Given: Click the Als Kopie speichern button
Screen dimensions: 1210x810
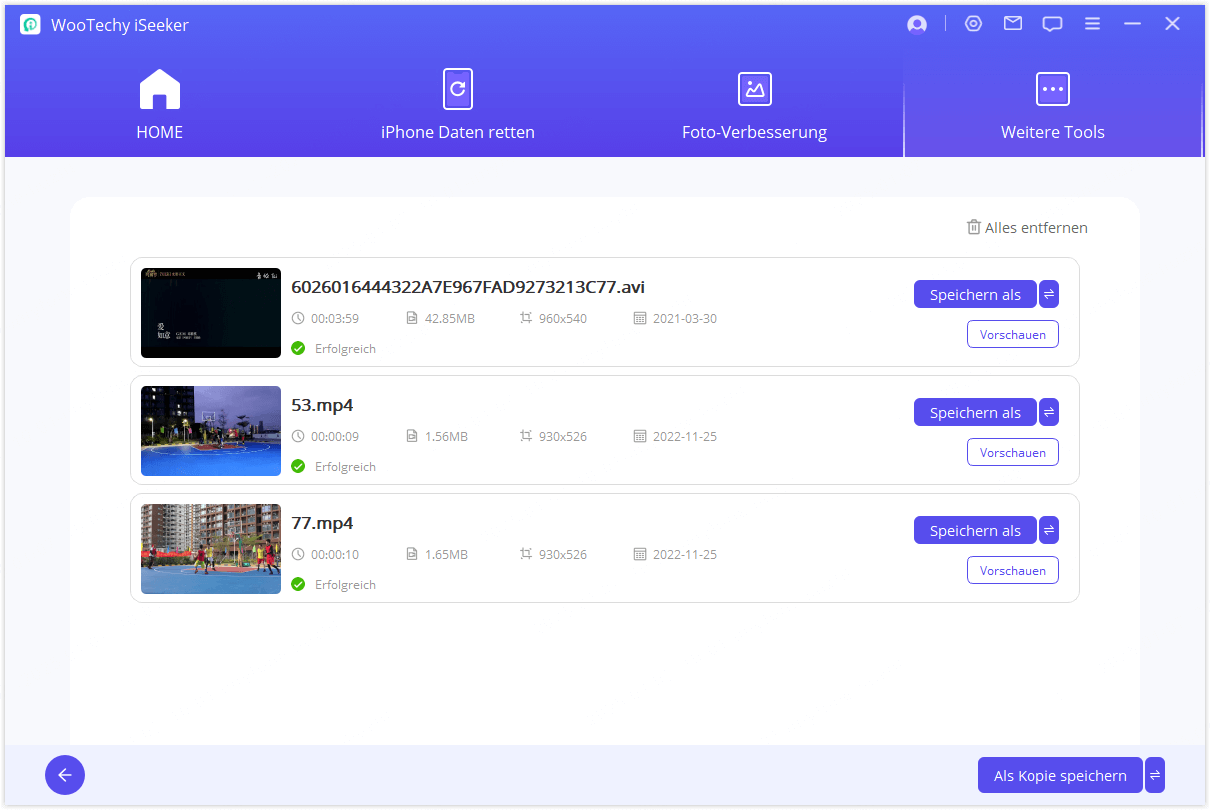Looking at the screenshot, I should [x=1060, y=775].
